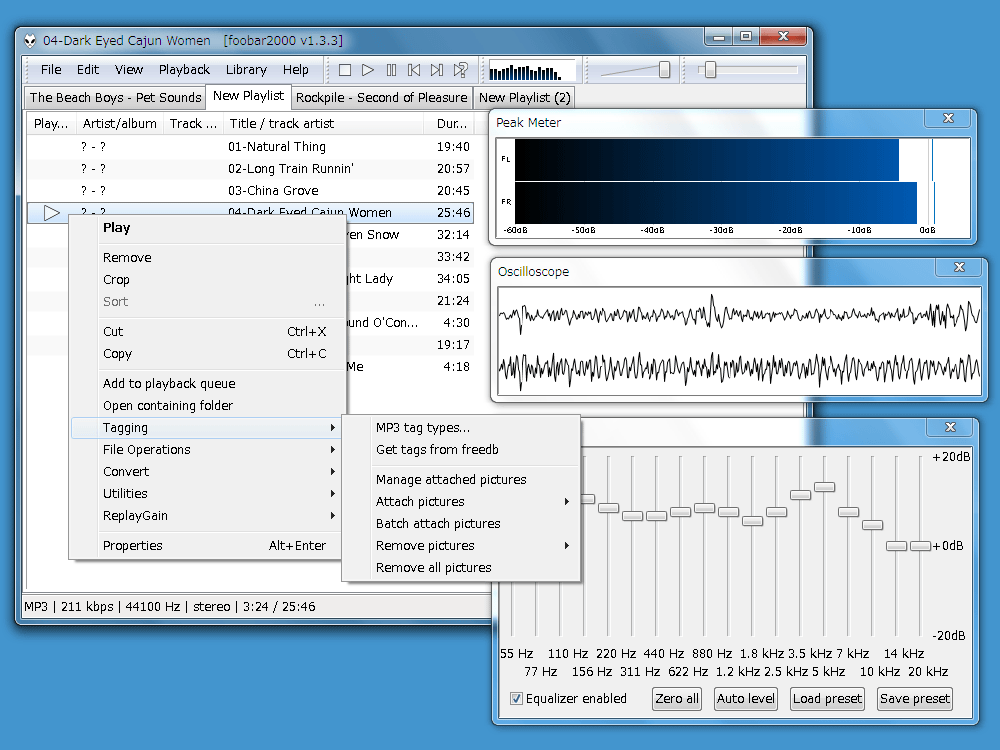Click the seek bar slider handle

(710, 70)
